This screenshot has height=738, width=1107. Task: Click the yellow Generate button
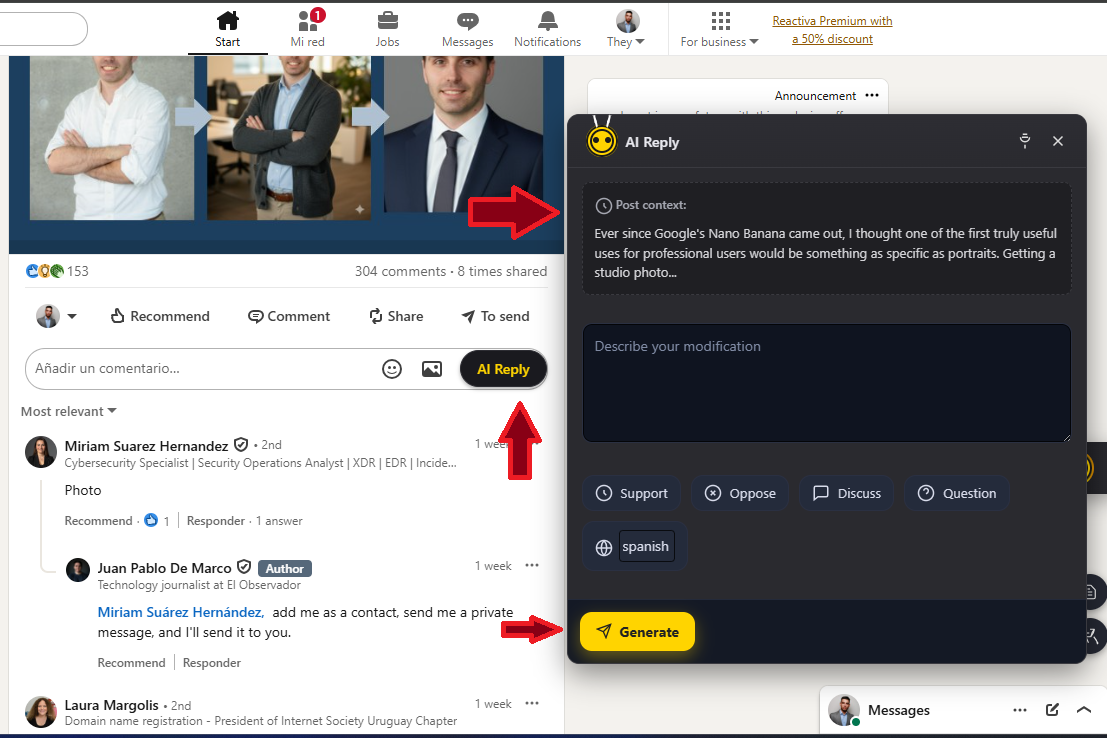(638, 631)
